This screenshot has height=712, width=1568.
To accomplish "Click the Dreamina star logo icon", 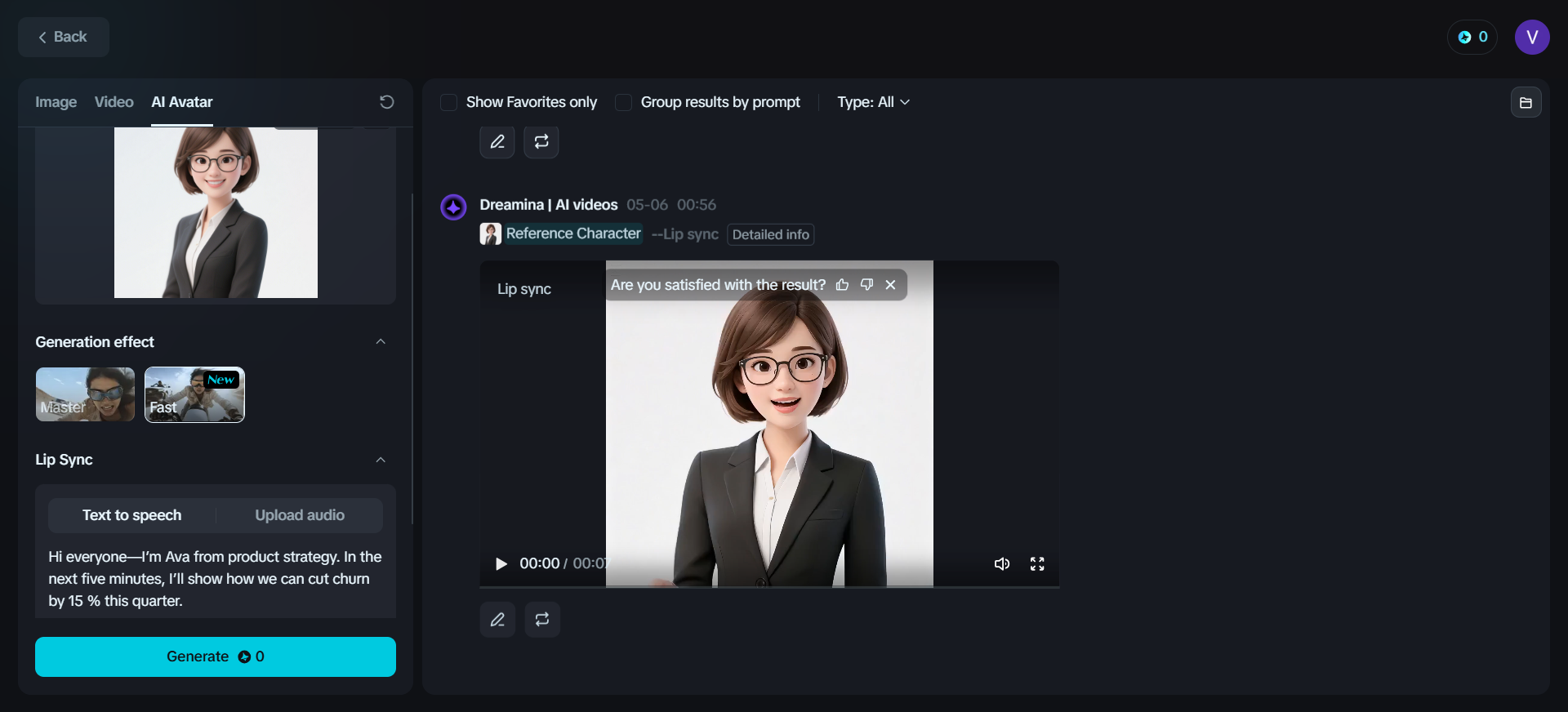I will (x=453, y=207).
